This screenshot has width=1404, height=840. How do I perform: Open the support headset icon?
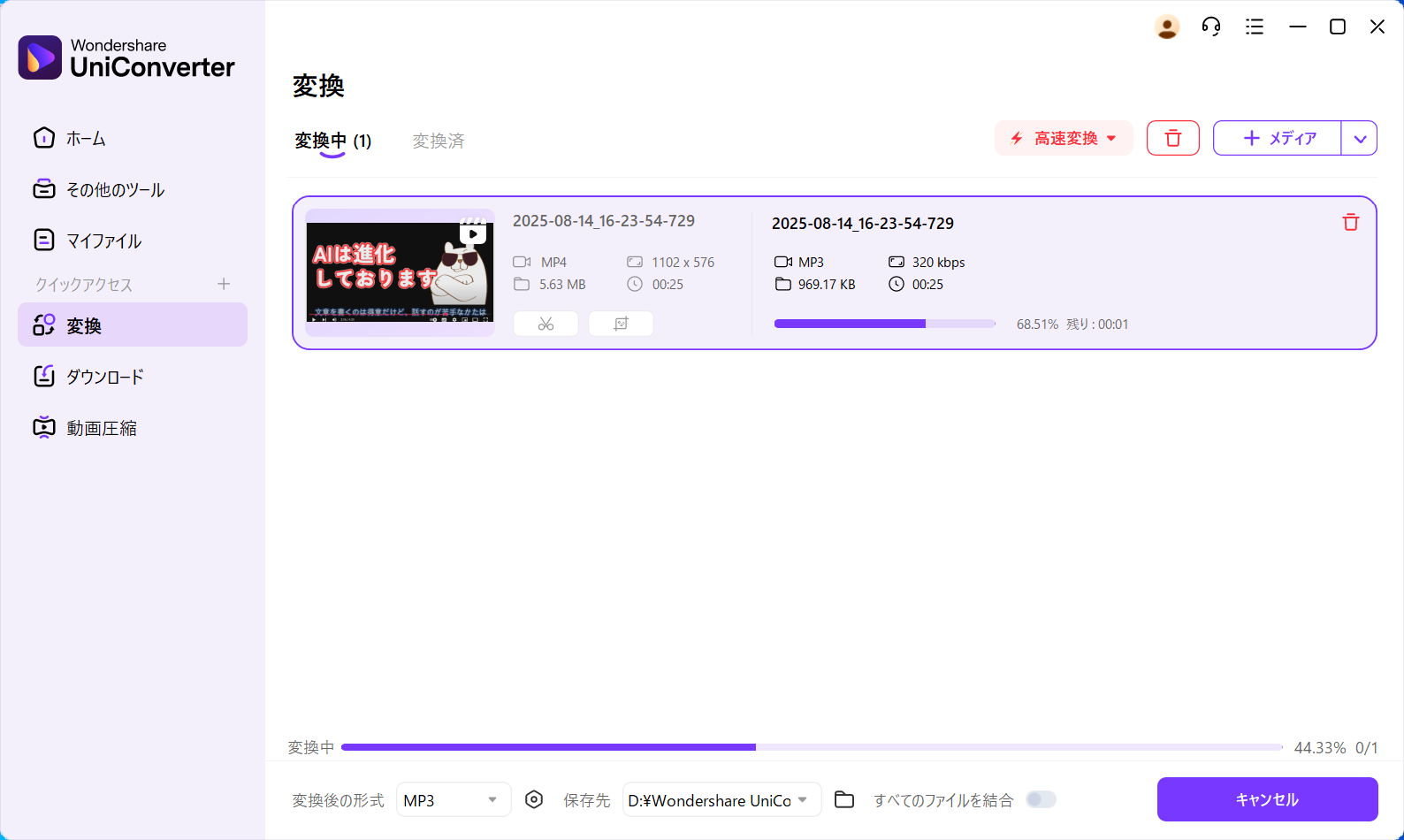pos(1211,27)
